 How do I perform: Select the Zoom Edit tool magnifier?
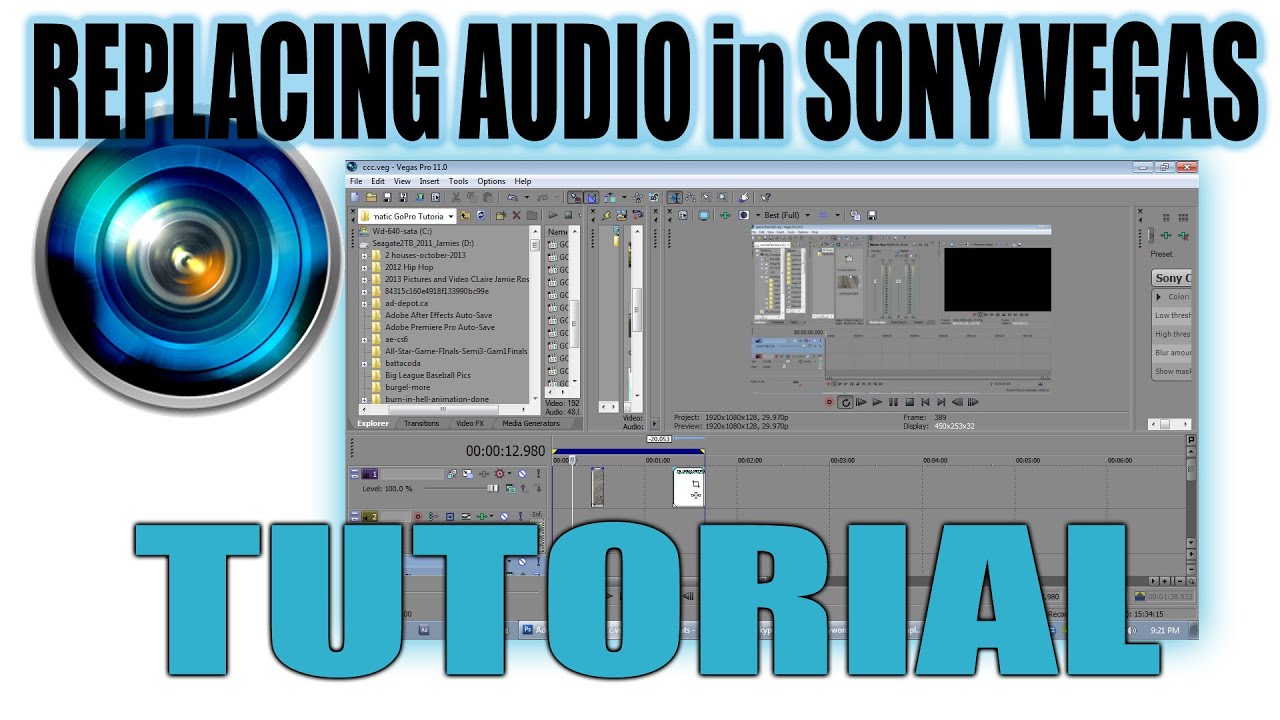click(722, 198)
